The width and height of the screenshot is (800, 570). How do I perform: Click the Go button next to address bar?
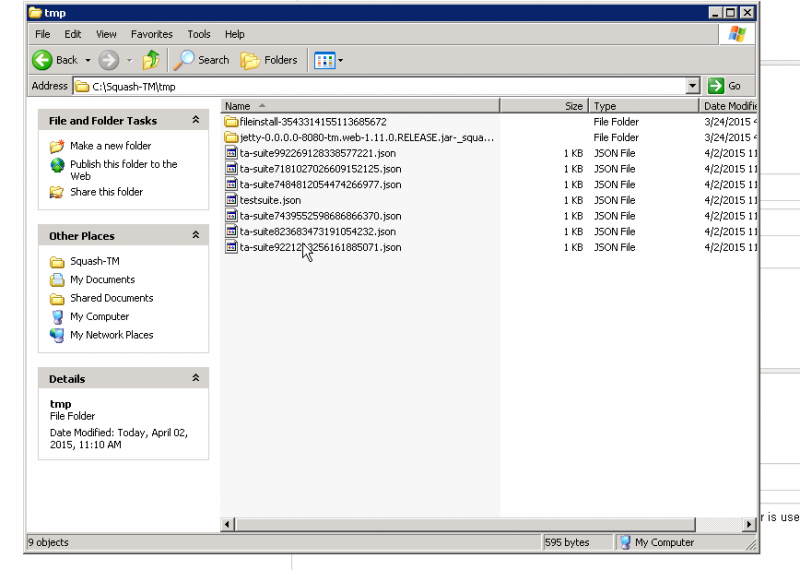pos(727,86)
